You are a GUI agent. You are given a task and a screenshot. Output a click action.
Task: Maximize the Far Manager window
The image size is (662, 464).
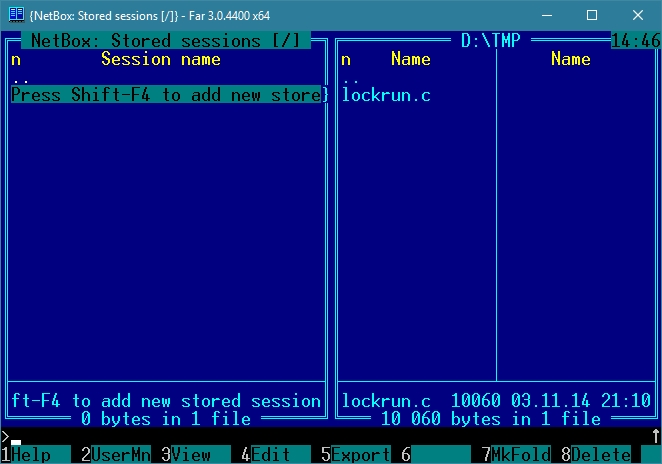point(592,15)
